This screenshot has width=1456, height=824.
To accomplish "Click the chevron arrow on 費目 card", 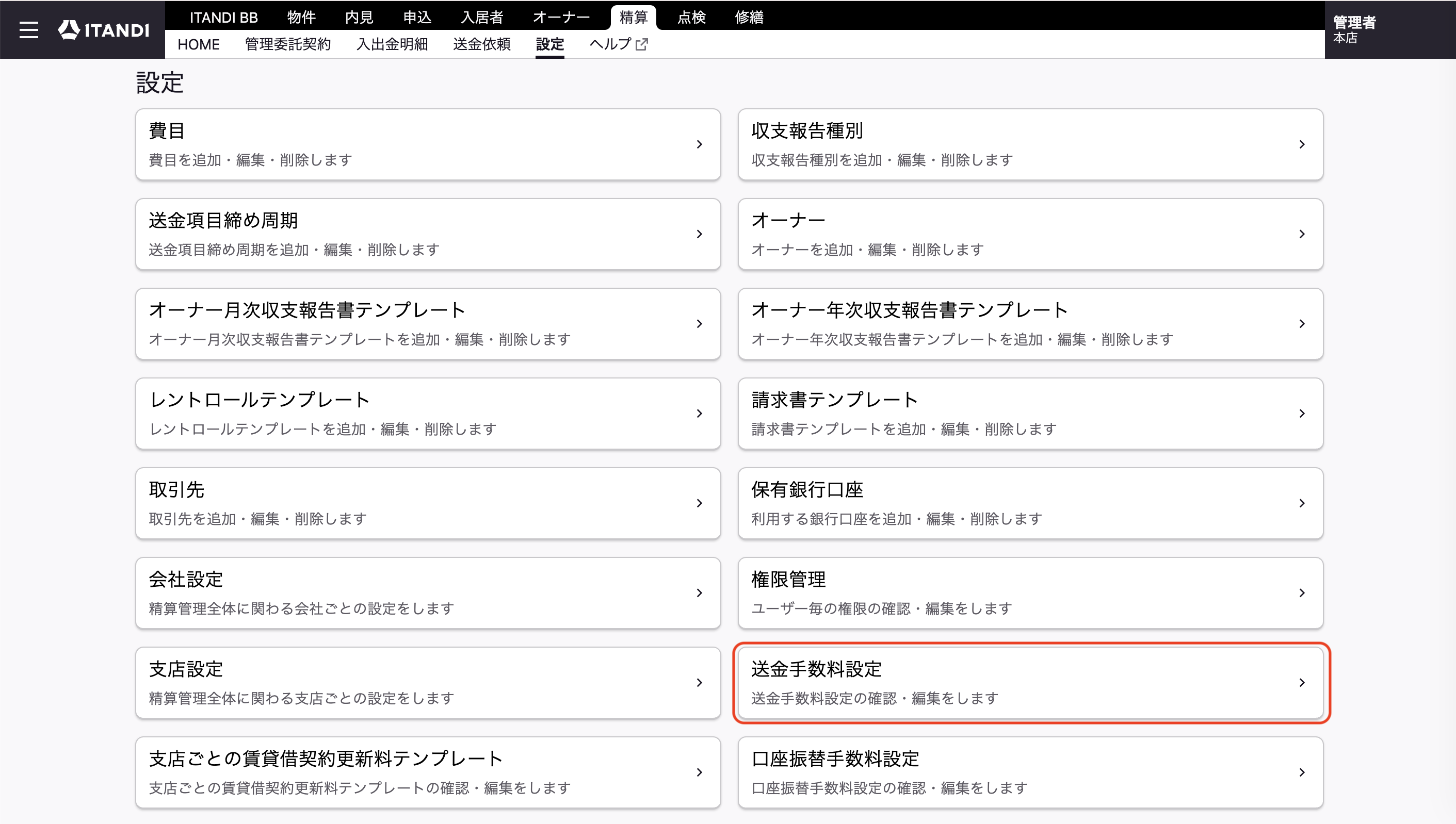I will tap(699, 144).
